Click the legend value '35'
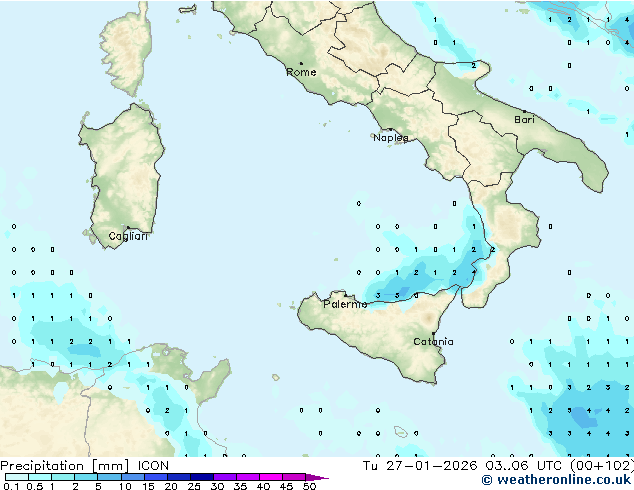This screenshot has height=490, width=634. pyautogui.click(x=240, y=486)
